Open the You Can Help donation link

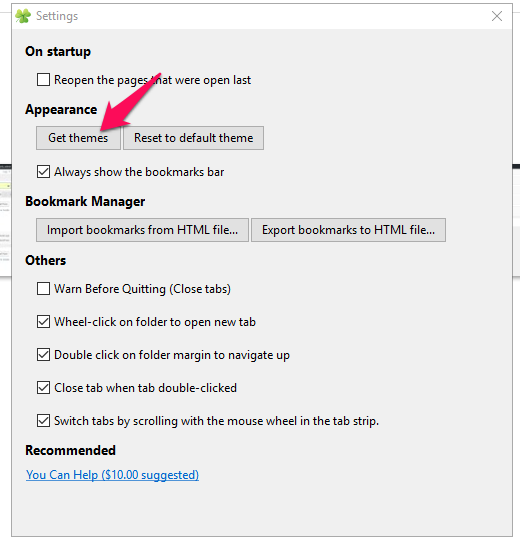112,475
